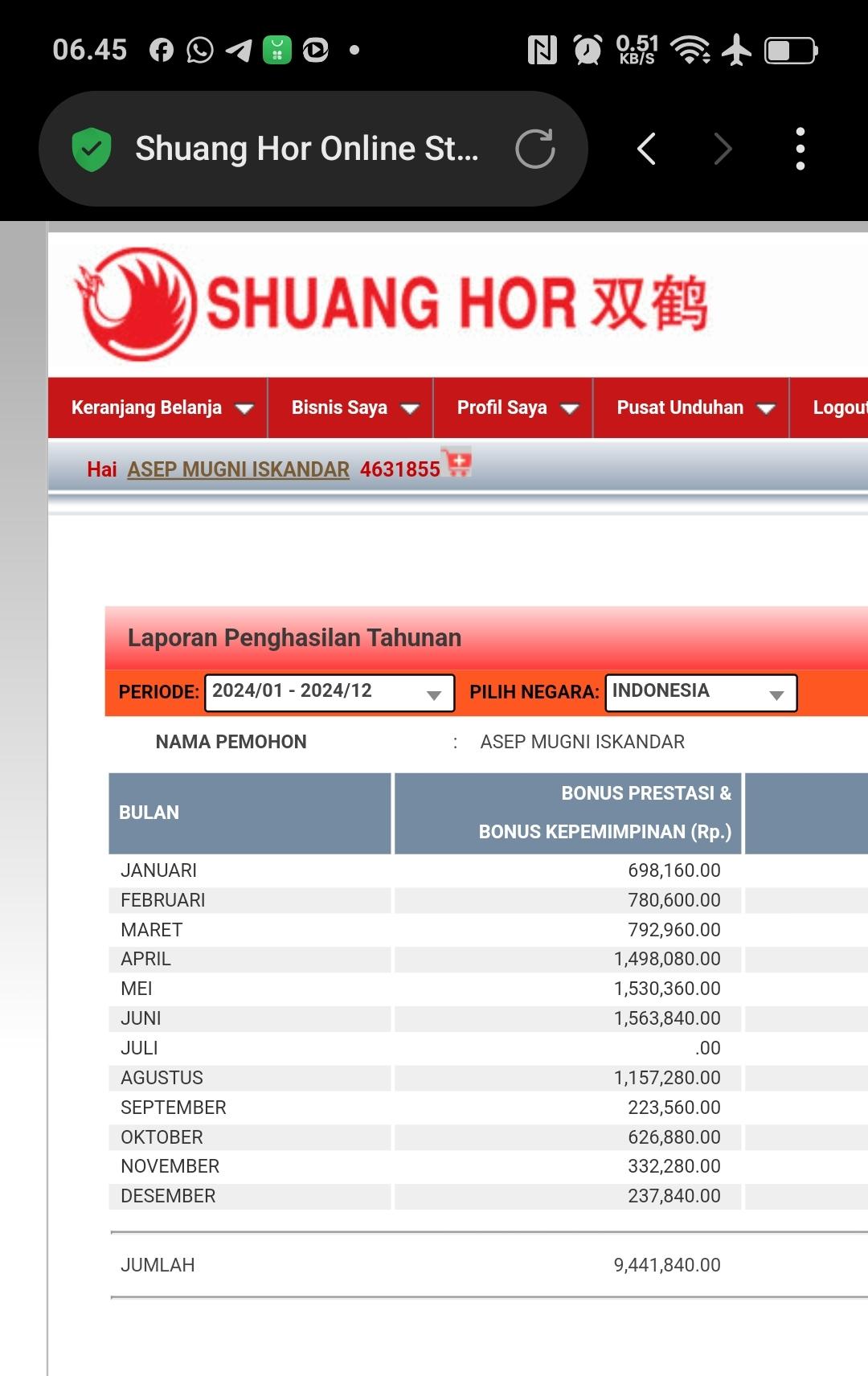
Task: Select the MEI row label
Action: pos(136,989)
